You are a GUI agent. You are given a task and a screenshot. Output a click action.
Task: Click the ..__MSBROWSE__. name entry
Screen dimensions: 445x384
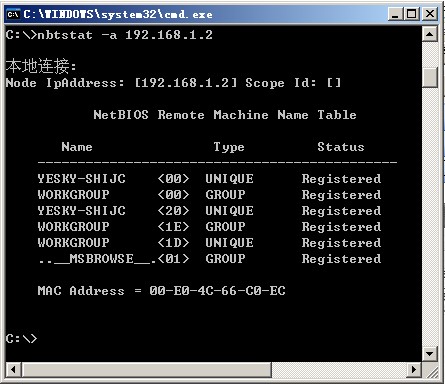point(97,259)
